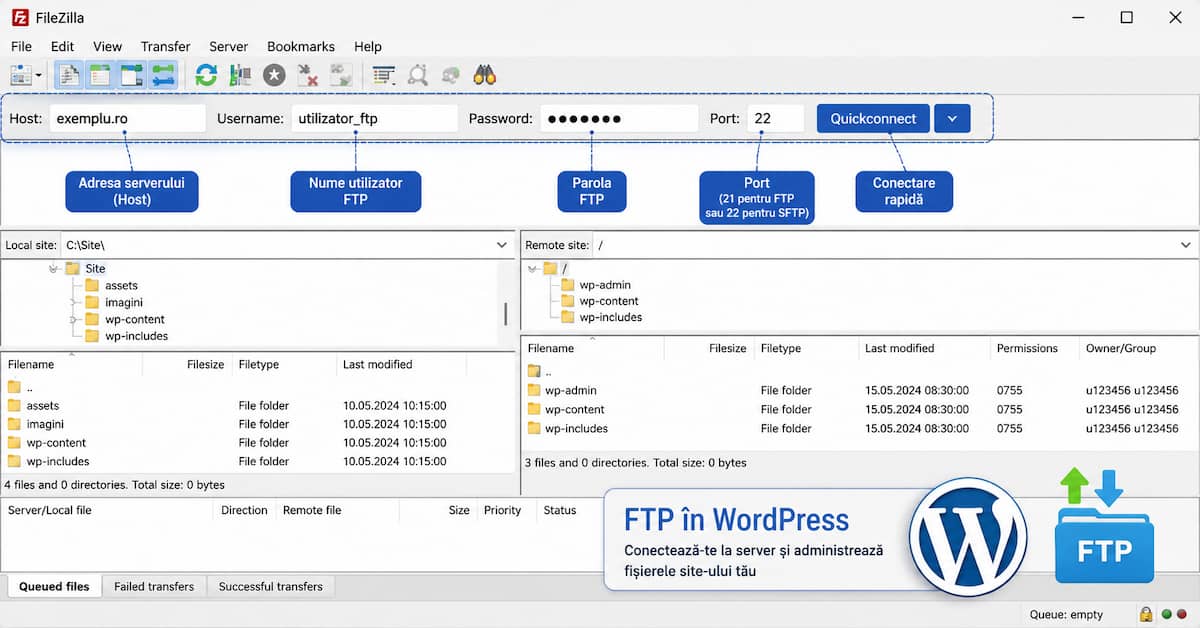
Task: Select wp-content in the remote directory tree
Action: point(609,301)
